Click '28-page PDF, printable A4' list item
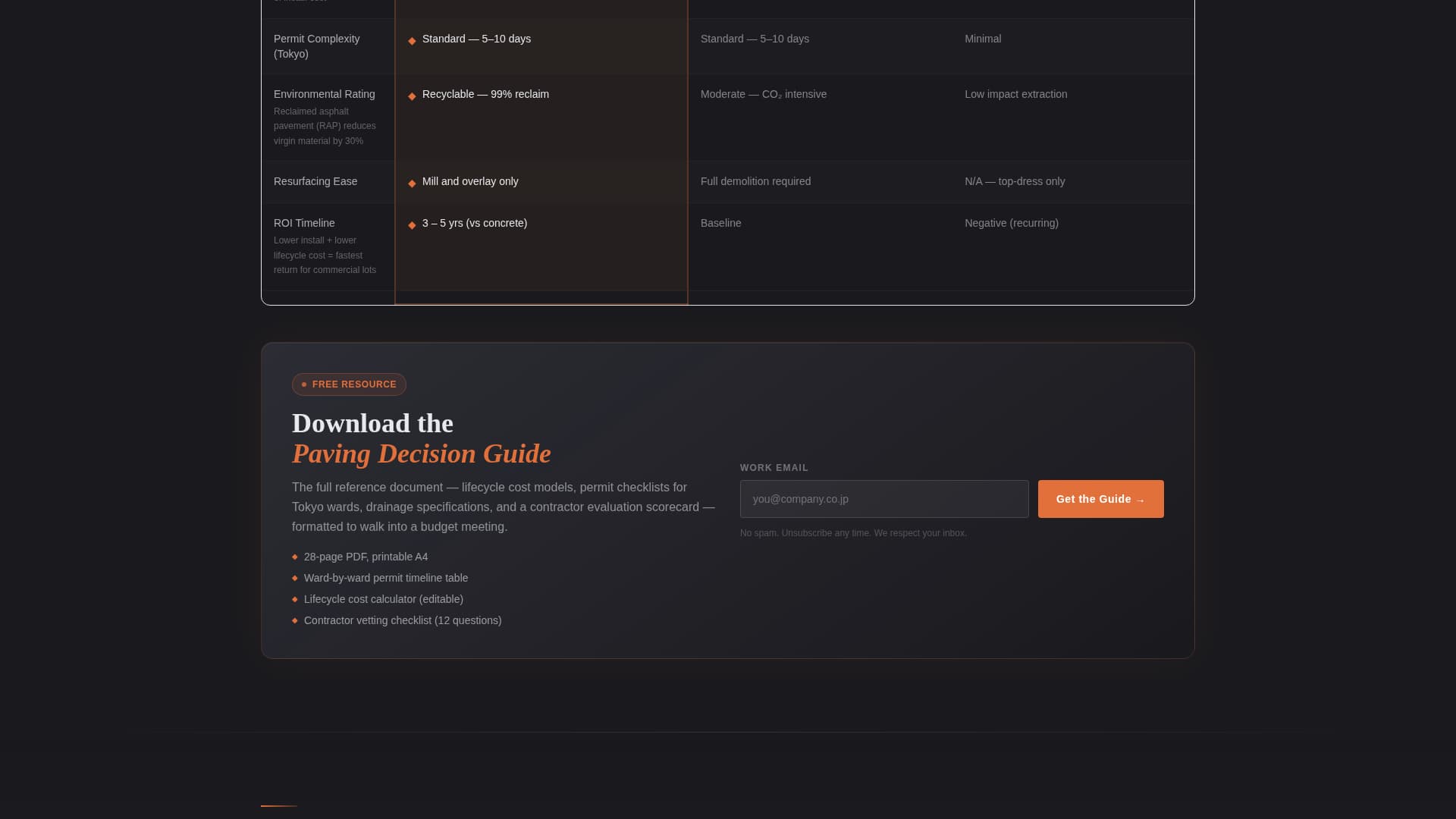 (366, 557)
